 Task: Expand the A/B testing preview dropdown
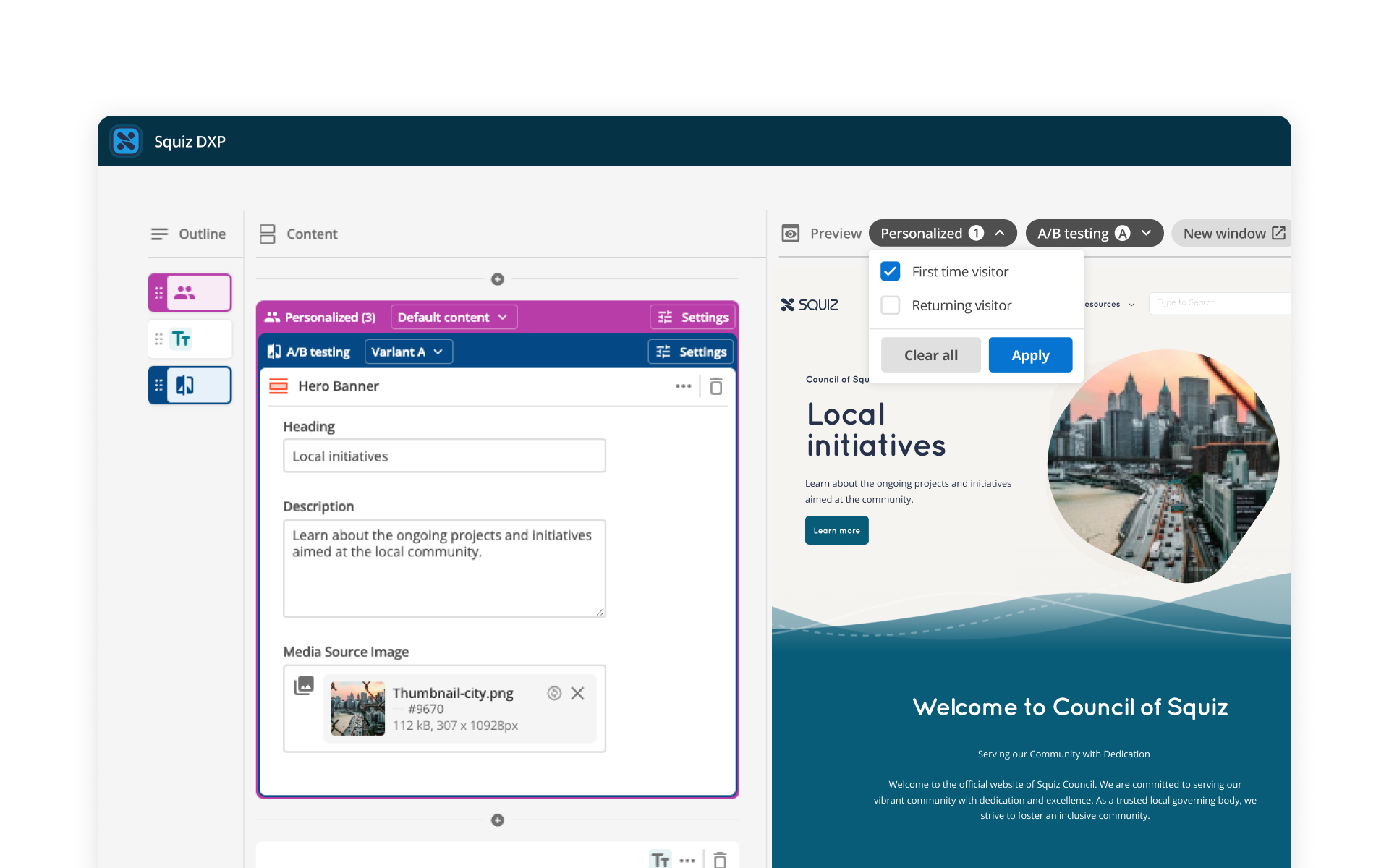click(1093, 233)
